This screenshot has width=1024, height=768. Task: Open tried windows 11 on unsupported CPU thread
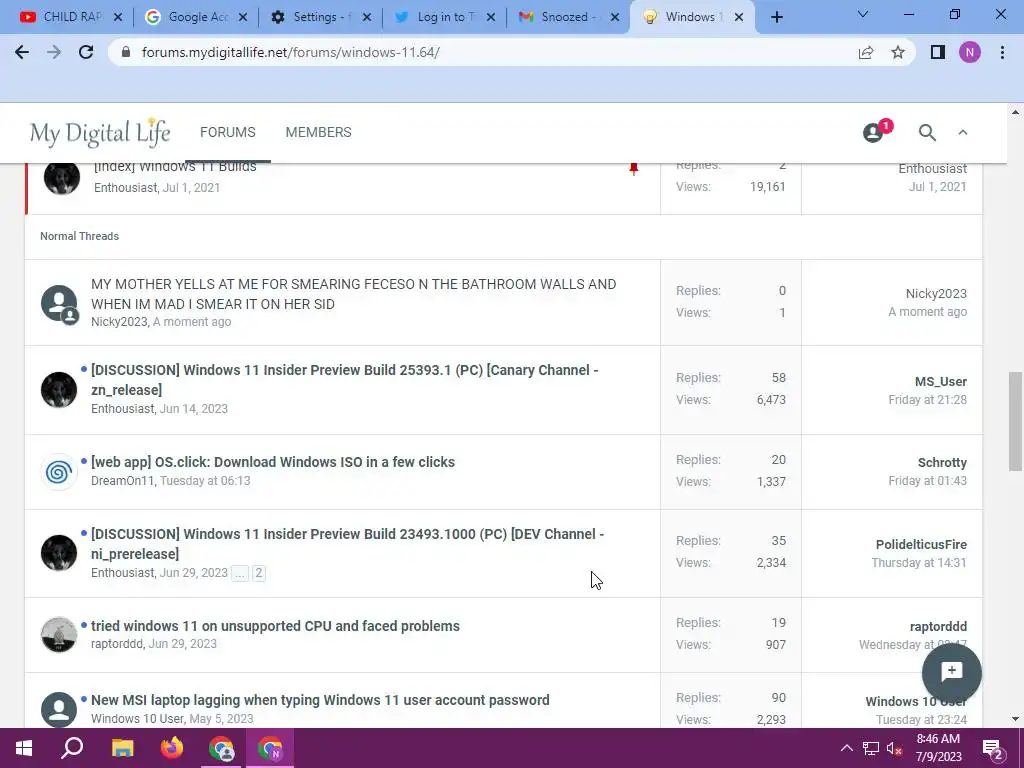pyautogui.click(x=275, y=626)
